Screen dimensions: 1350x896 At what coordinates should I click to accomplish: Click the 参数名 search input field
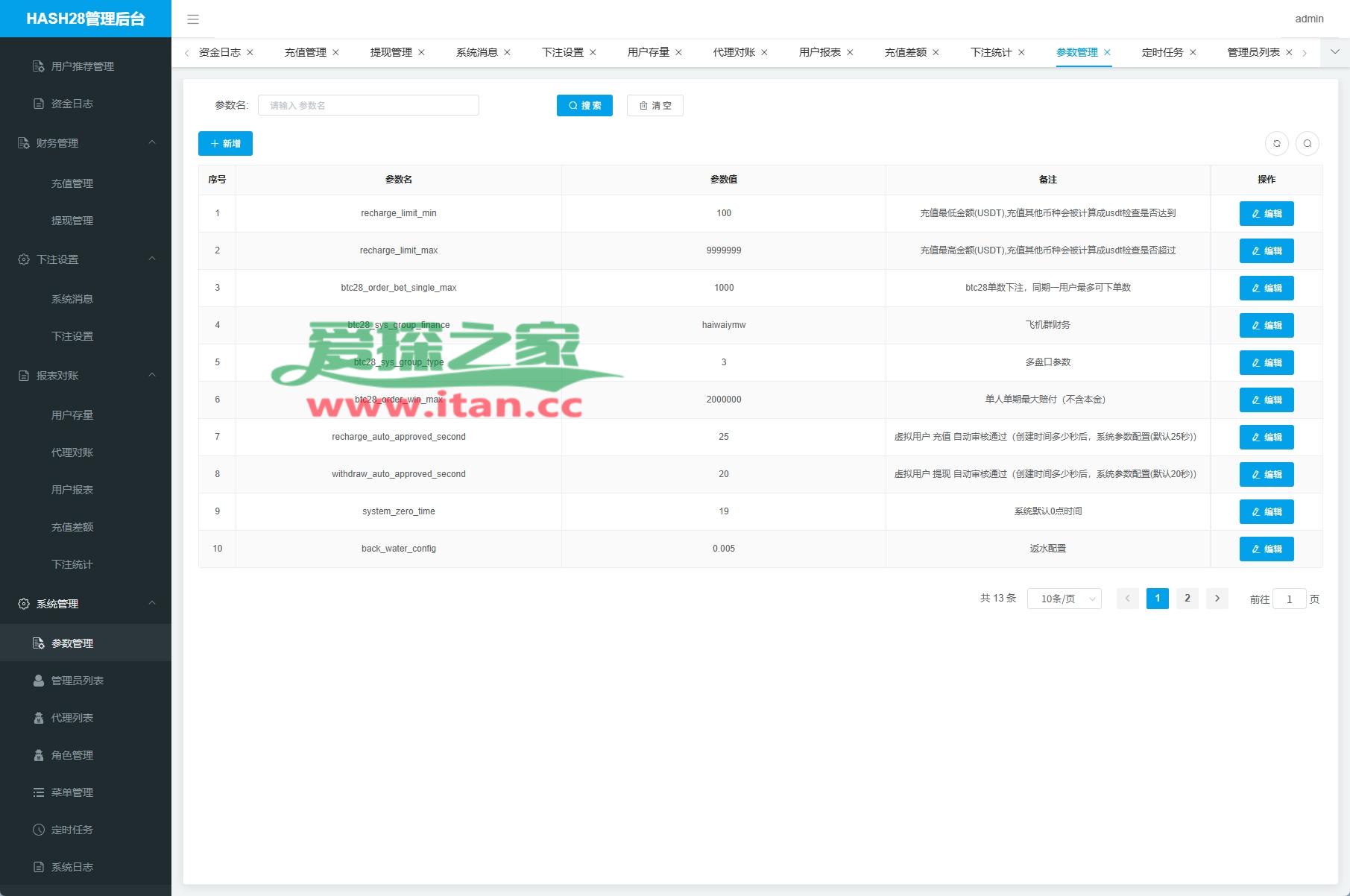[368, 106]
